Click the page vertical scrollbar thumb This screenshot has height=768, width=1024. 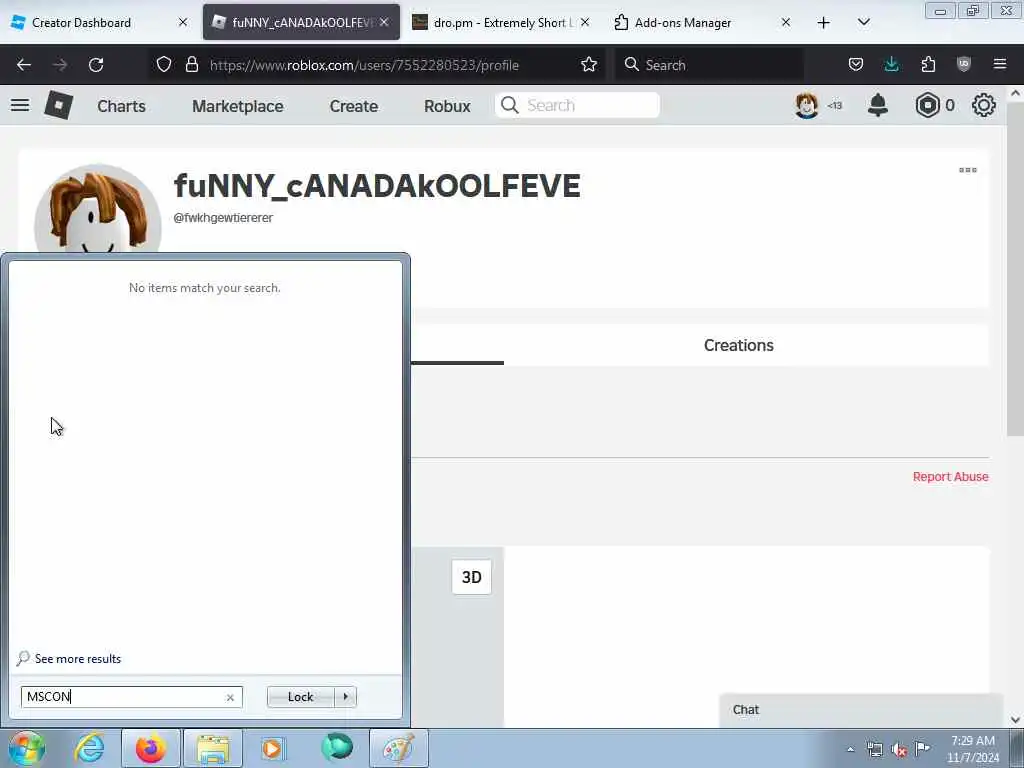tap(1015, 269)
